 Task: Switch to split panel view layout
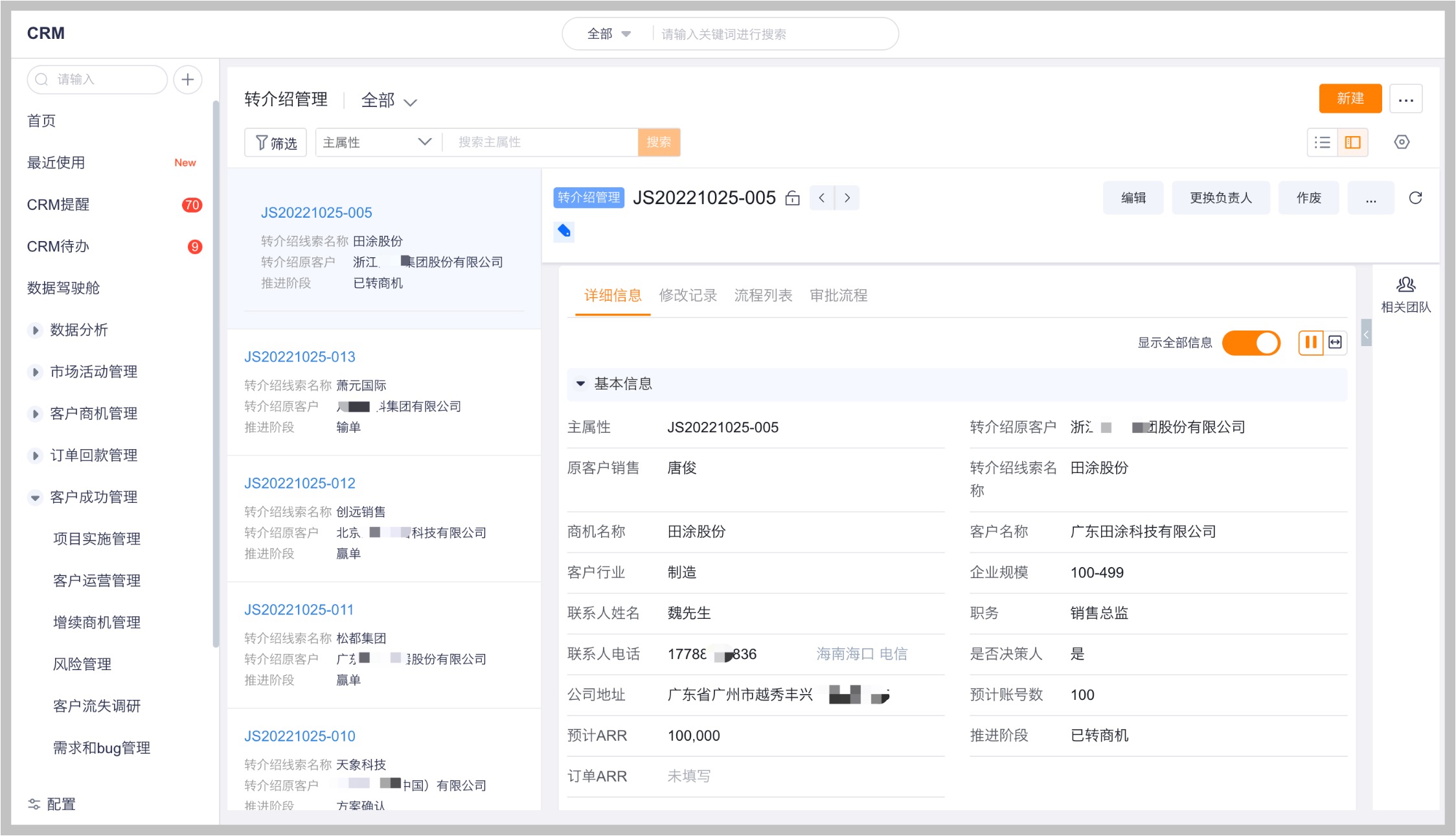coord(1353,143)
